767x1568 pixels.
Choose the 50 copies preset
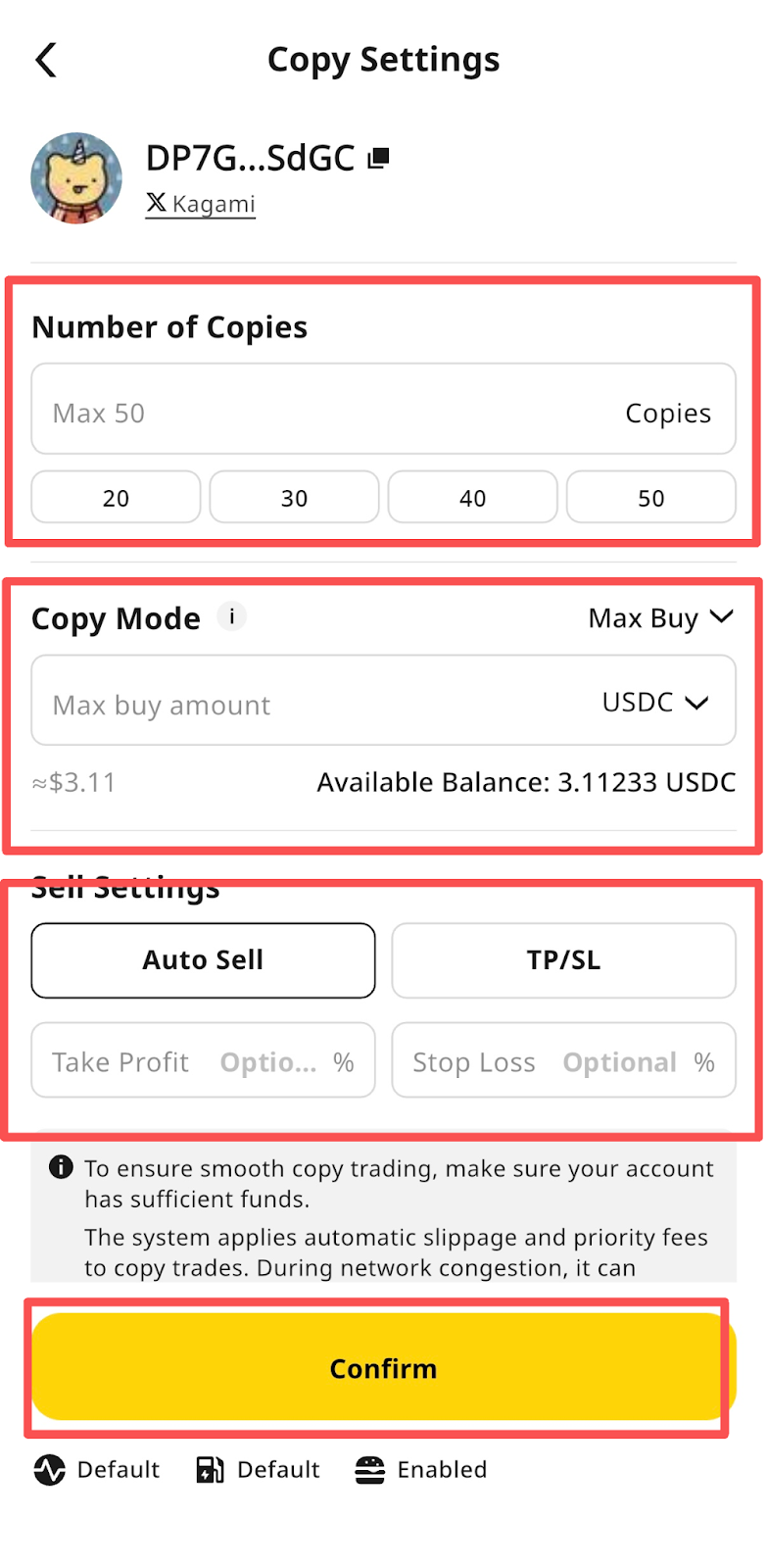coord(650,498)
